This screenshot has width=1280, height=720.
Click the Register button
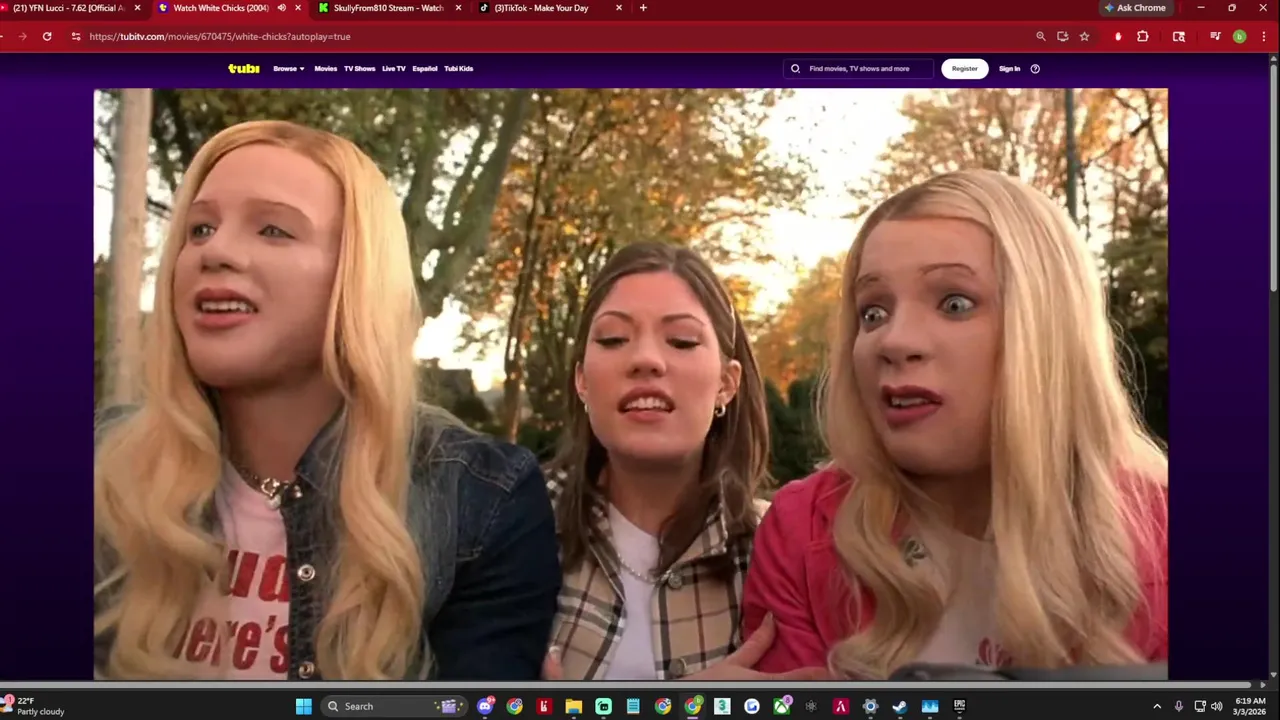pos(965,69)
